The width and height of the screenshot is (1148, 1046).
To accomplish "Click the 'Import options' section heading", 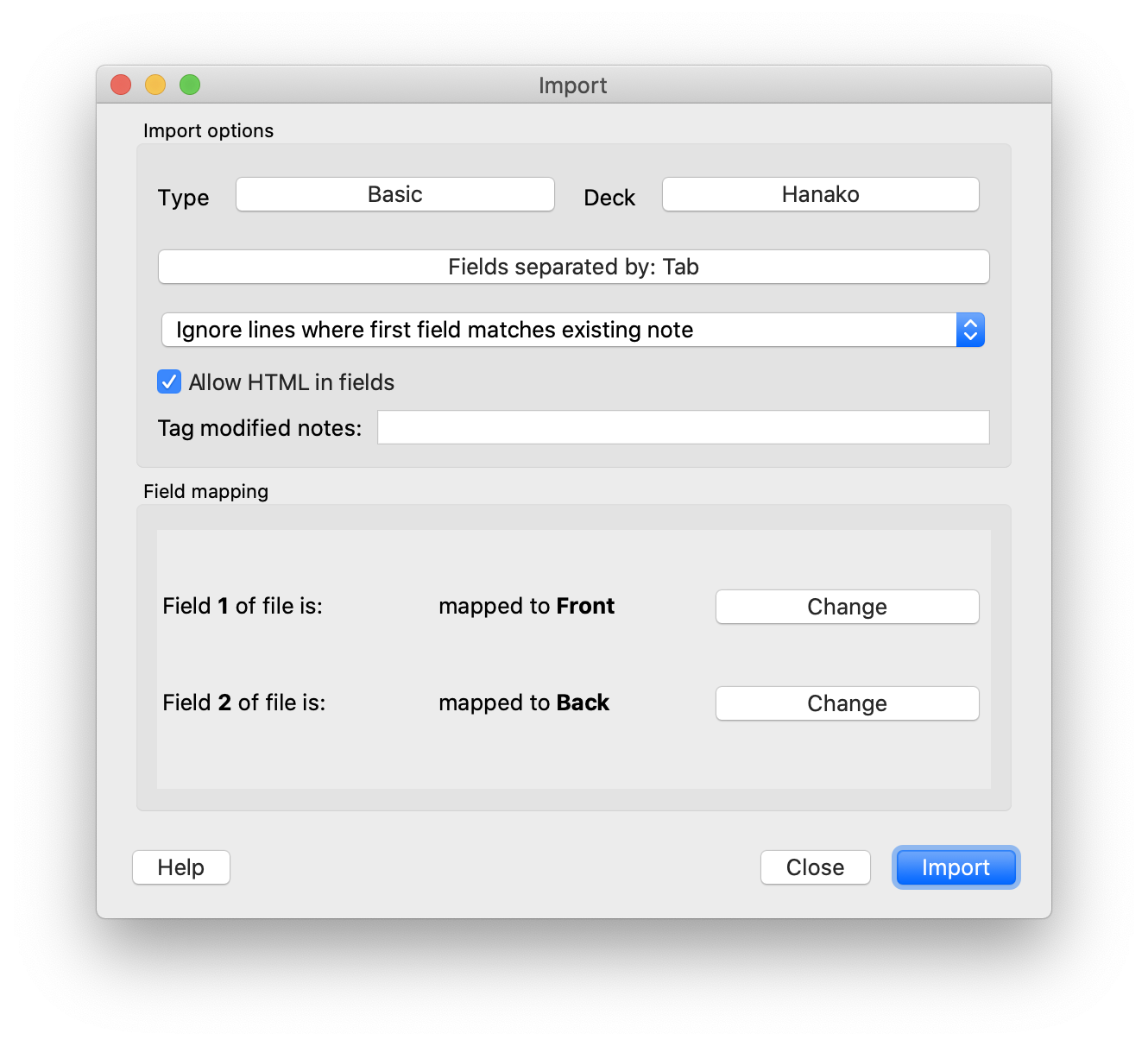I will point(209,130).
